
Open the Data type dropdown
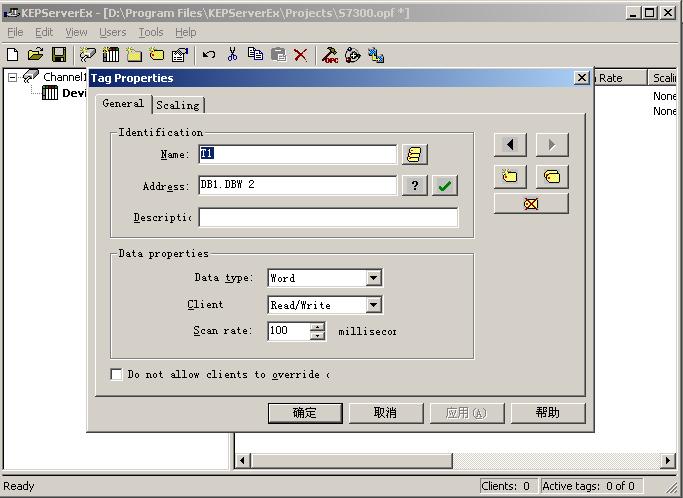(373, 278)
